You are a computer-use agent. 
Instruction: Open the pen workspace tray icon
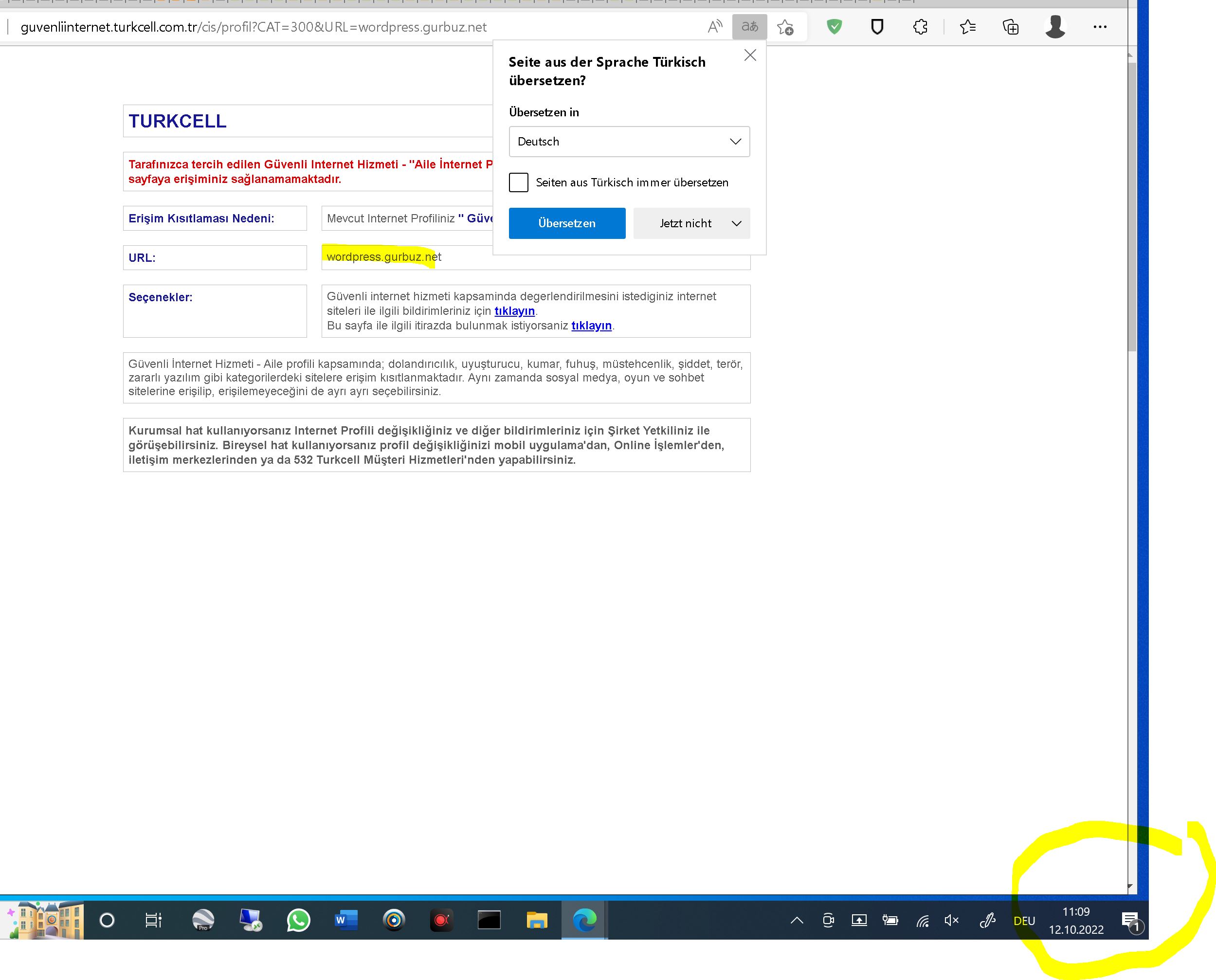click(987, 920)
